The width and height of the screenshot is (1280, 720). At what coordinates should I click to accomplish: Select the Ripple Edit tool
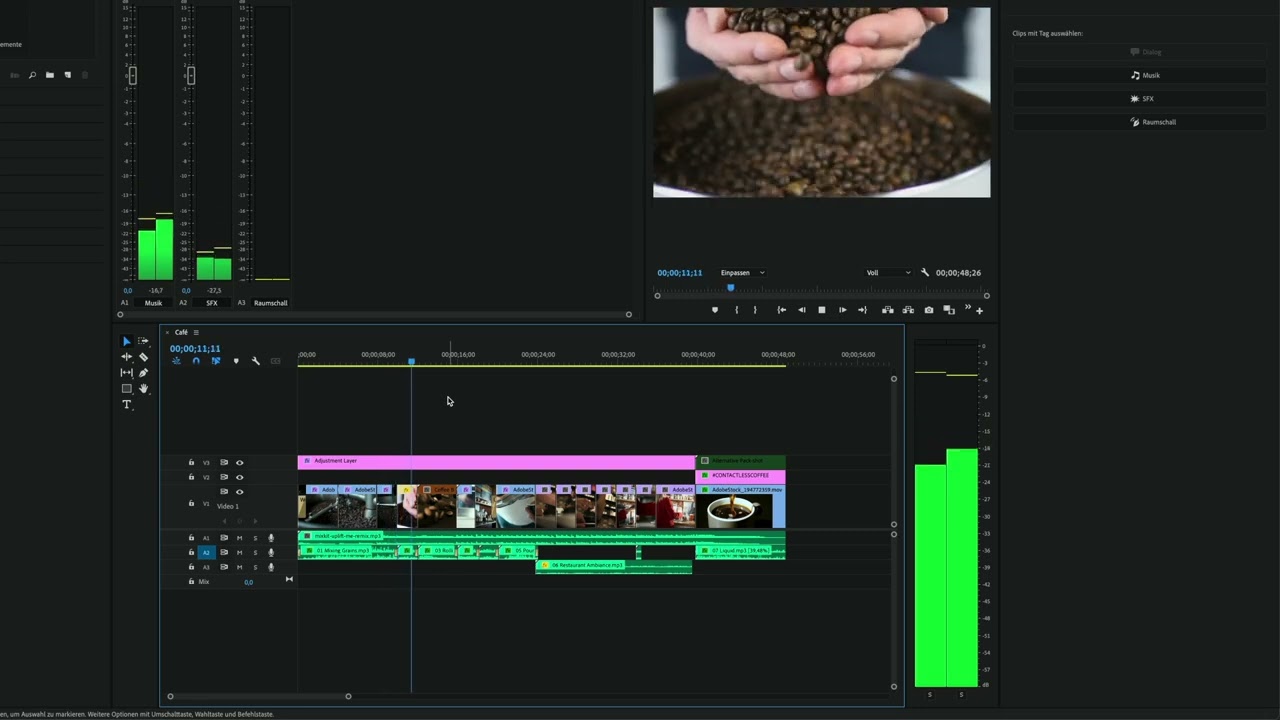126,357
